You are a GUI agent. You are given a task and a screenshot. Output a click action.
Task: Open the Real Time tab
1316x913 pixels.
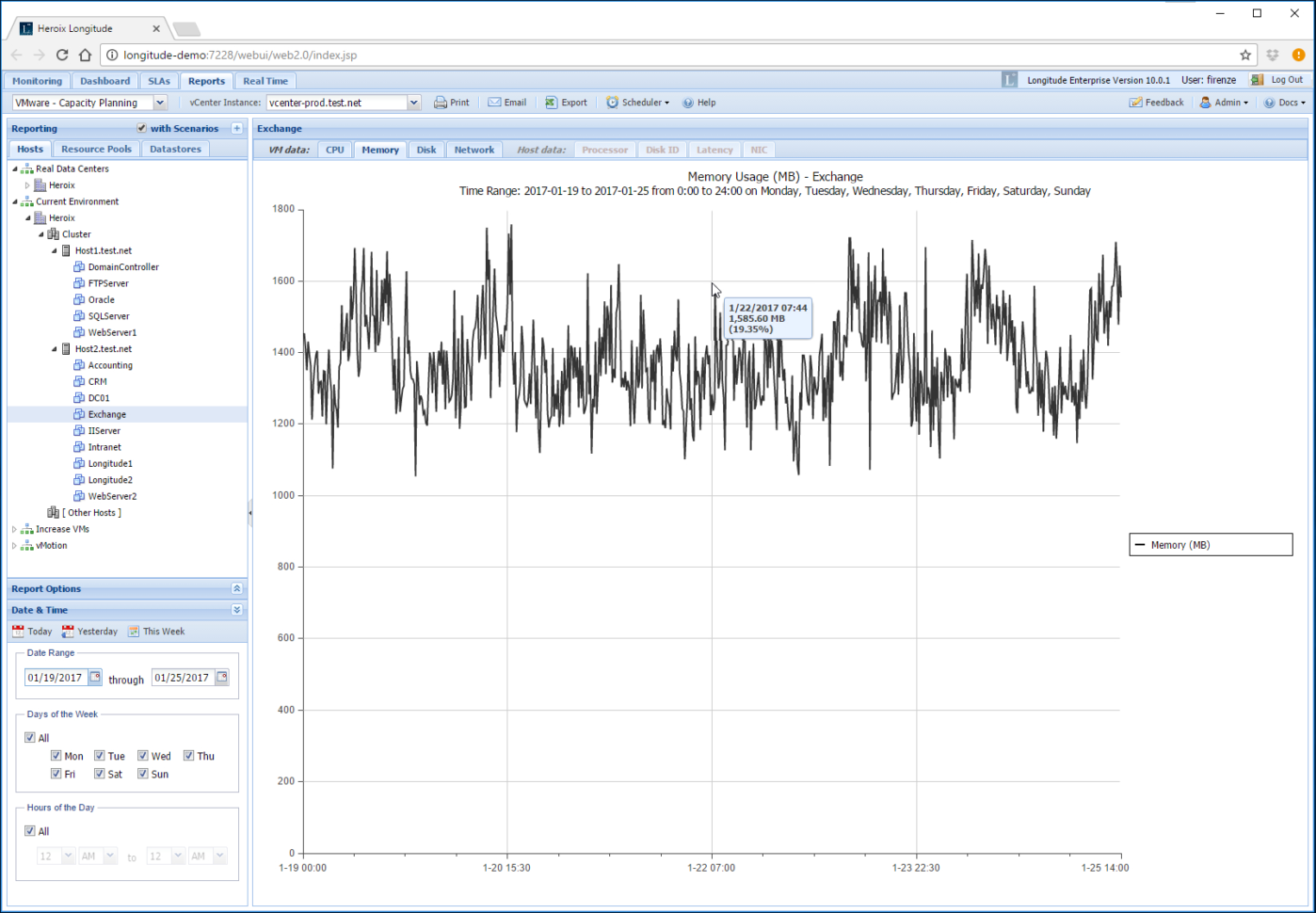point(265,80)
